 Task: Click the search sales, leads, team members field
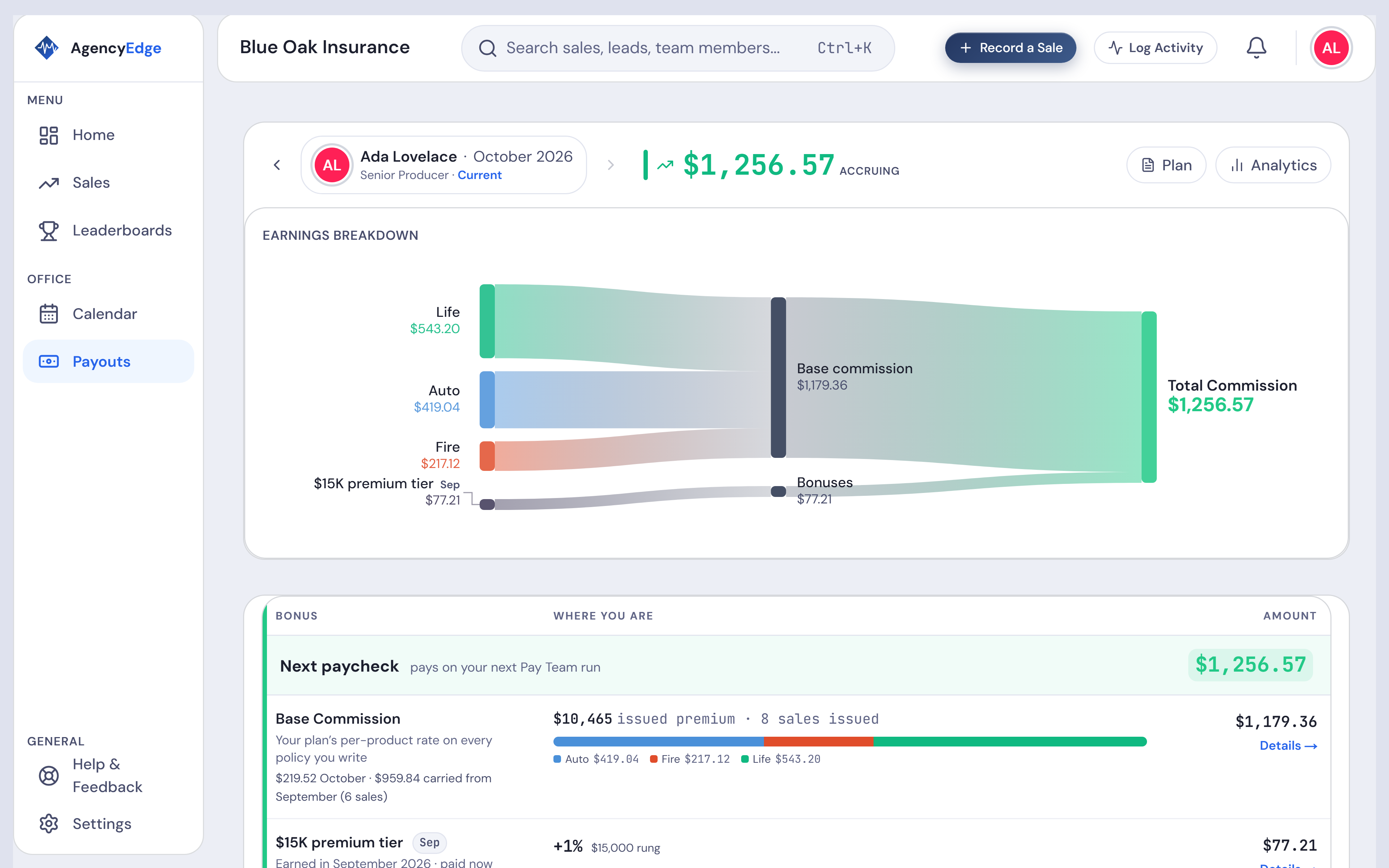coord(678,48)
